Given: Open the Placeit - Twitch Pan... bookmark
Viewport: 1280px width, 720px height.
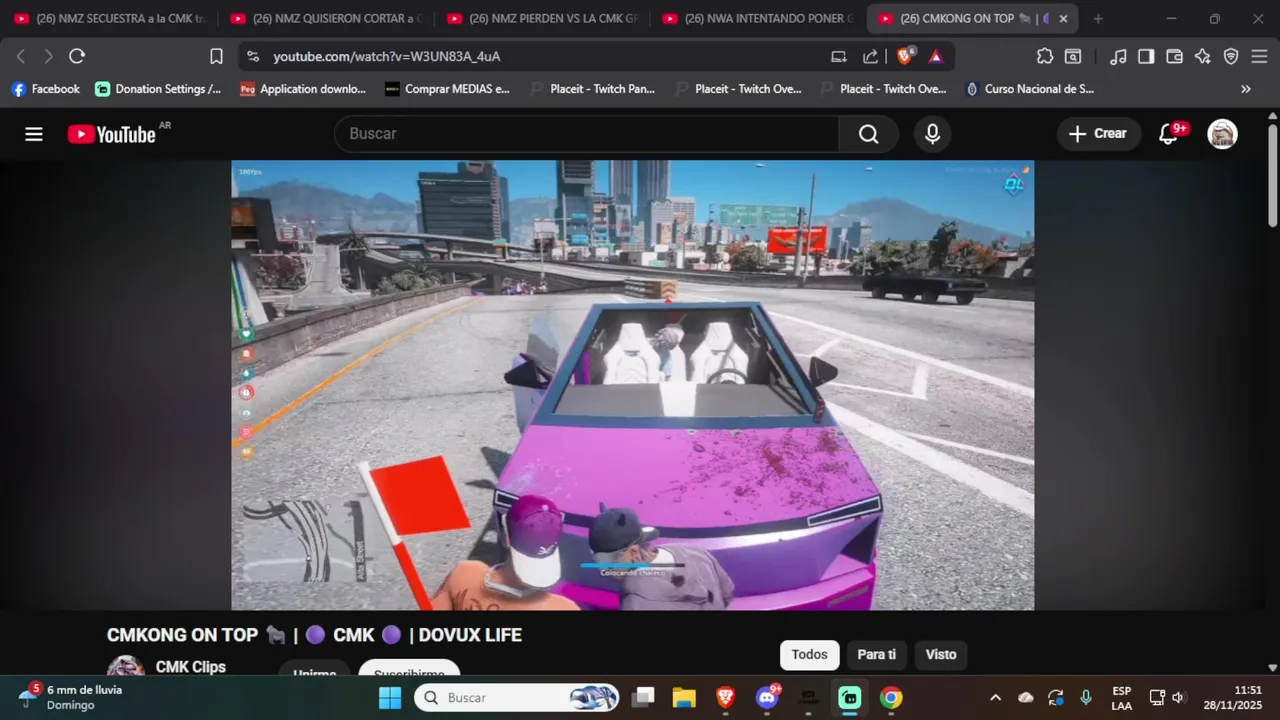Looking at the screenshot, I should point(592,89).
